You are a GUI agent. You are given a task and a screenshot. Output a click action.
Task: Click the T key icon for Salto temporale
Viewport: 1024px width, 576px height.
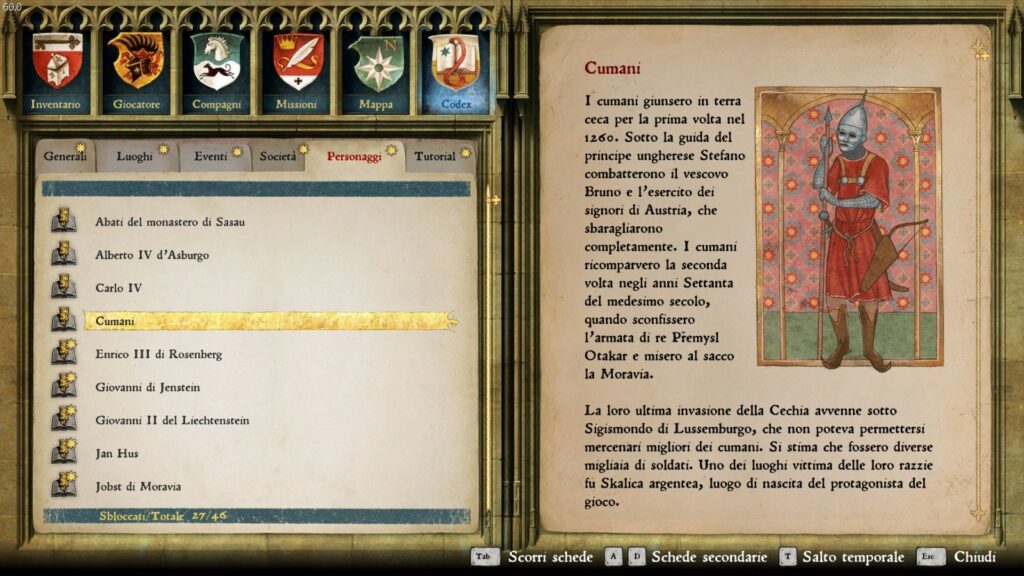coord(788,556)
